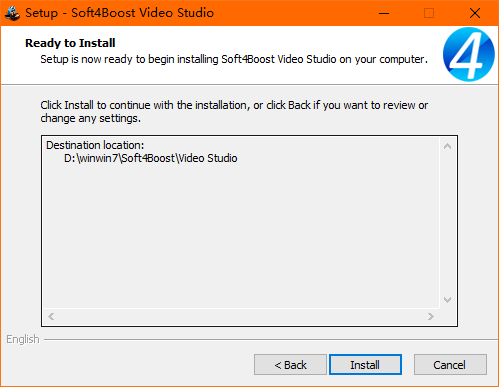Viewport: 499px width, 387px height.
Task: Close the Soft4Boost Setup window
Action: click(475, 13)
